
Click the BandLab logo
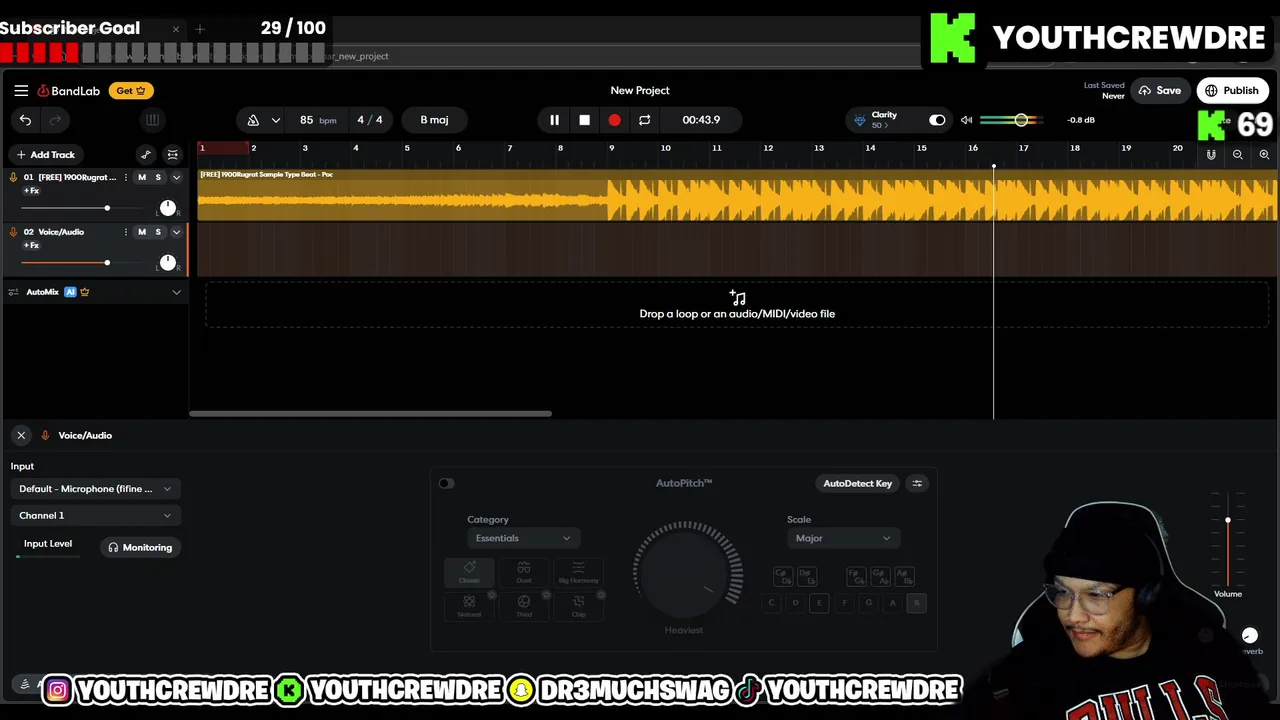pyautogui.click(x=69, y=91)
